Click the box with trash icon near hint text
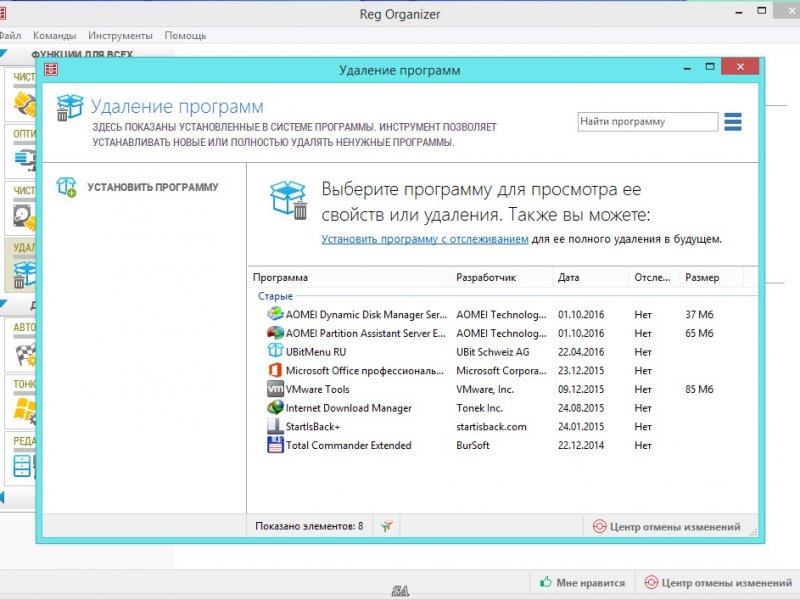The width and height of the screenshot is (800, 600). tap(288, 200)
